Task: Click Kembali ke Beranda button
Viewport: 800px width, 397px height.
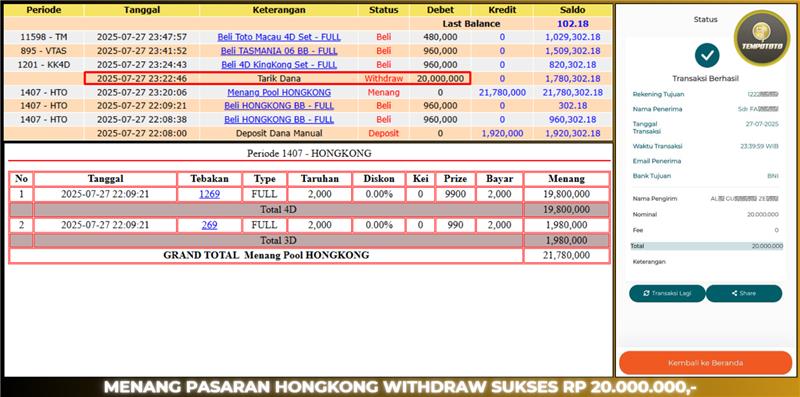Action: [x=705, y=363]
